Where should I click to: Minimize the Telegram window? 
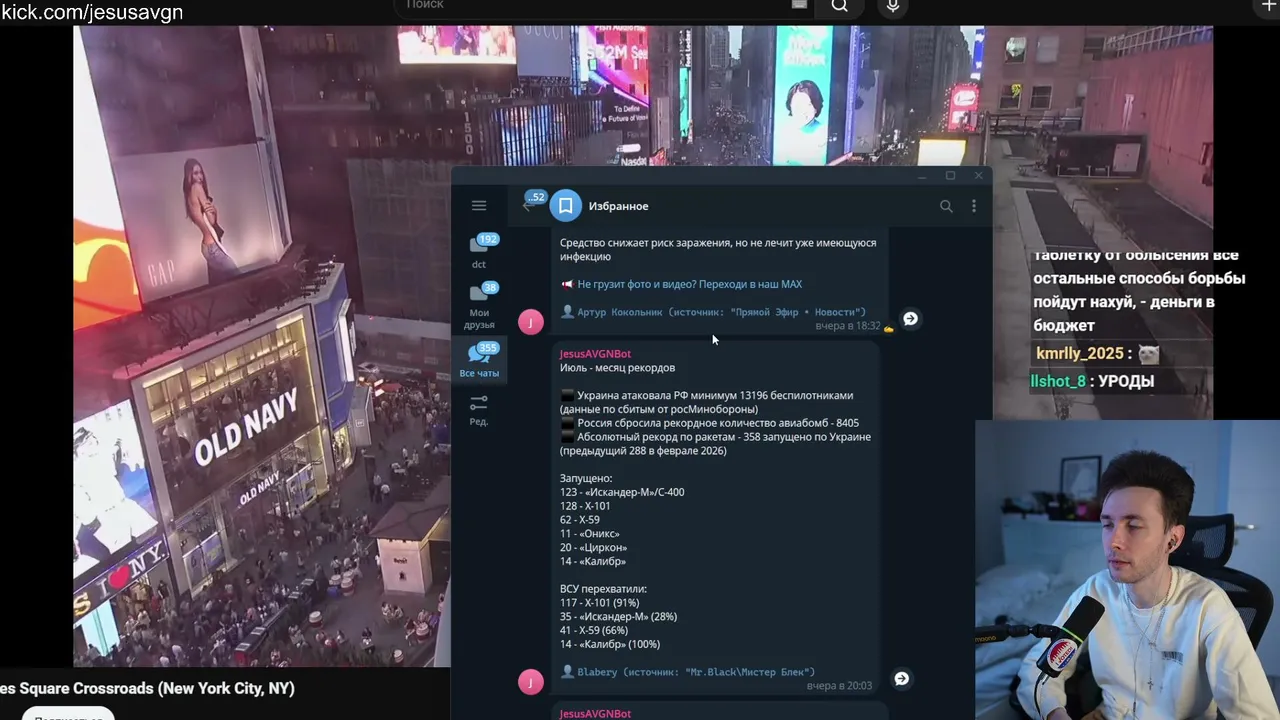coord(922,177)
